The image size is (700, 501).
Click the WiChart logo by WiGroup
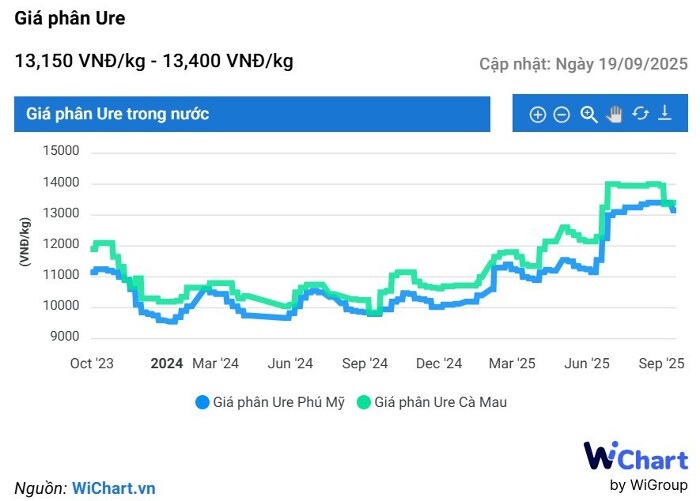(x=635, y=466)
